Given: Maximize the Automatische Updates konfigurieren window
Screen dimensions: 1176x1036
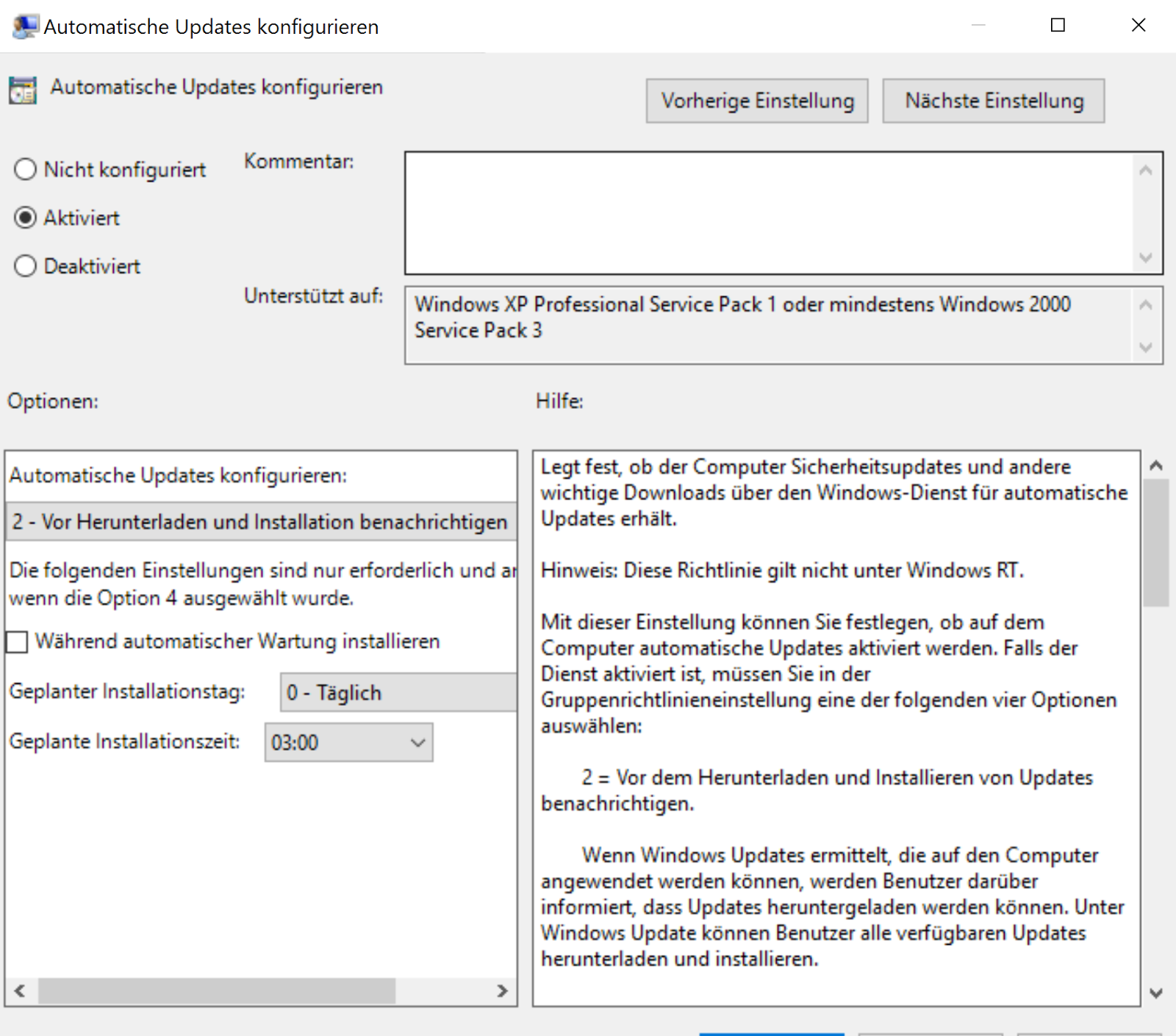Looking at the screenshot, I should pyautogui.click(x=1058, y=26).
